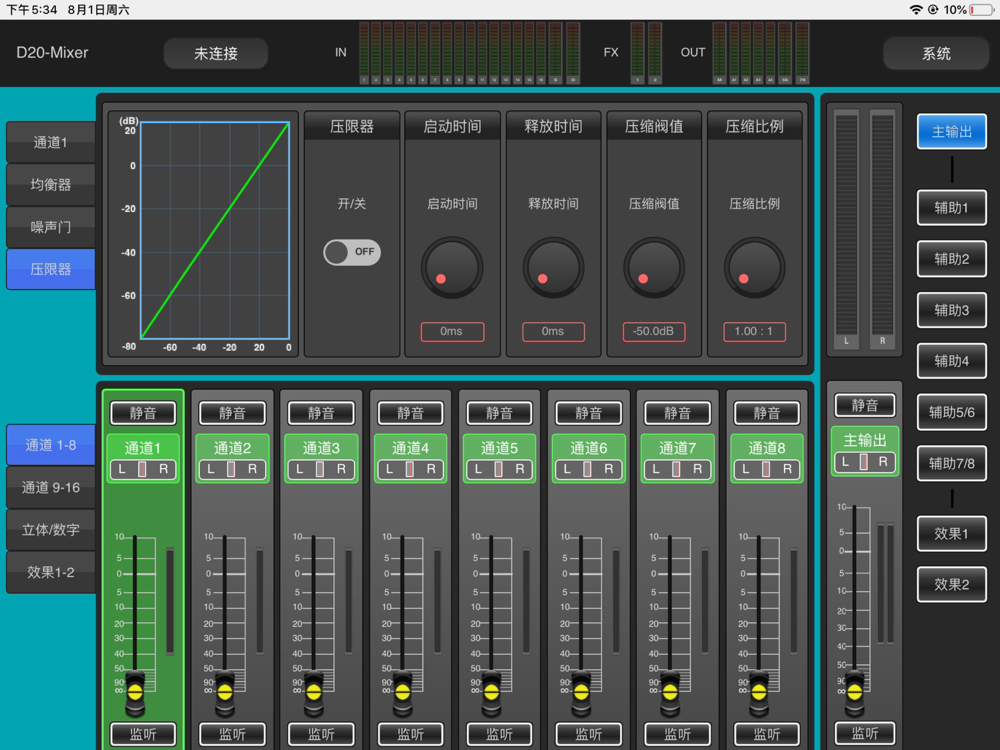The image size is (1000, 750).
Task: Click the 0ms release time value field
Action: [553, 332]
